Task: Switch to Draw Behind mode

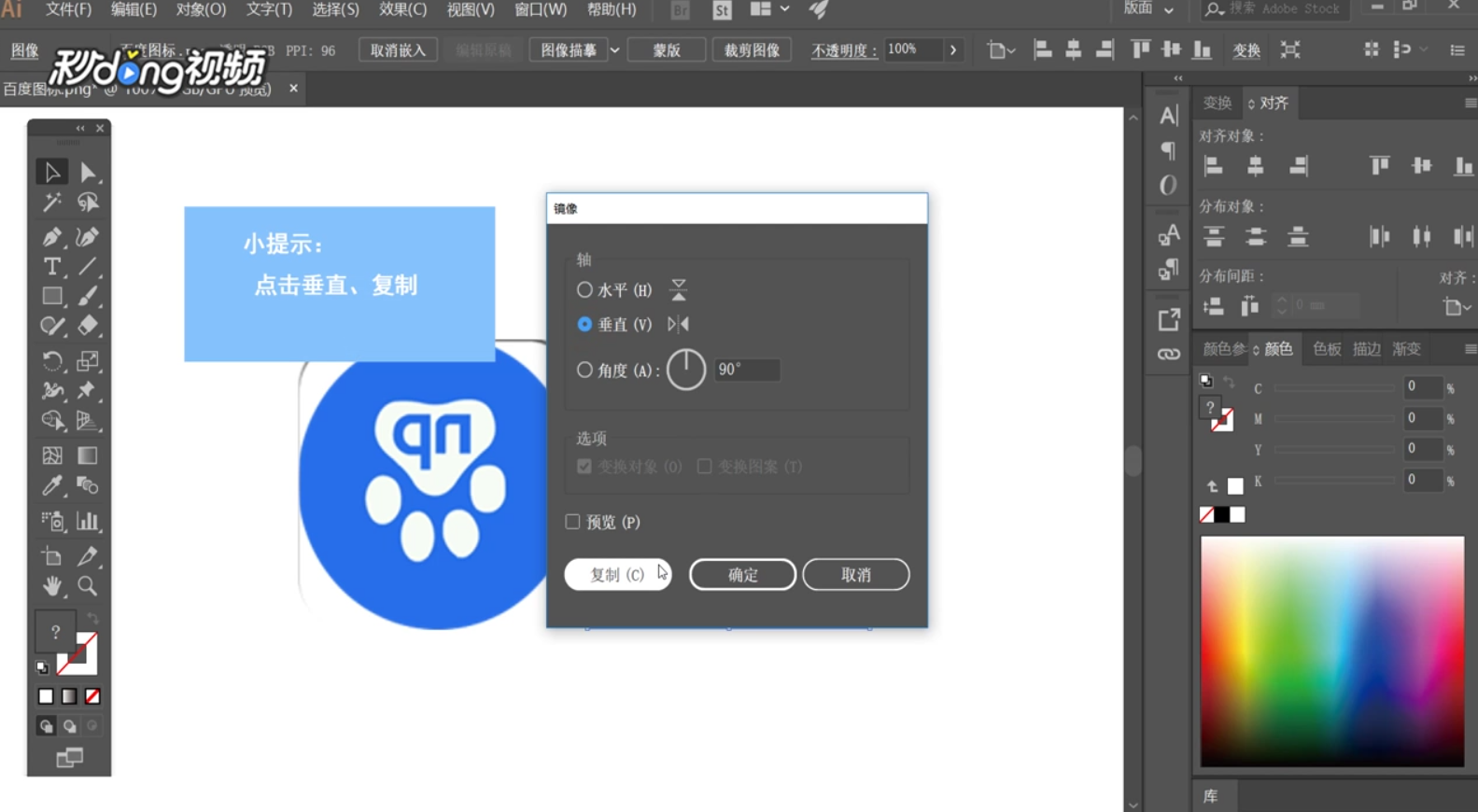Action: (x=69, y=725)
